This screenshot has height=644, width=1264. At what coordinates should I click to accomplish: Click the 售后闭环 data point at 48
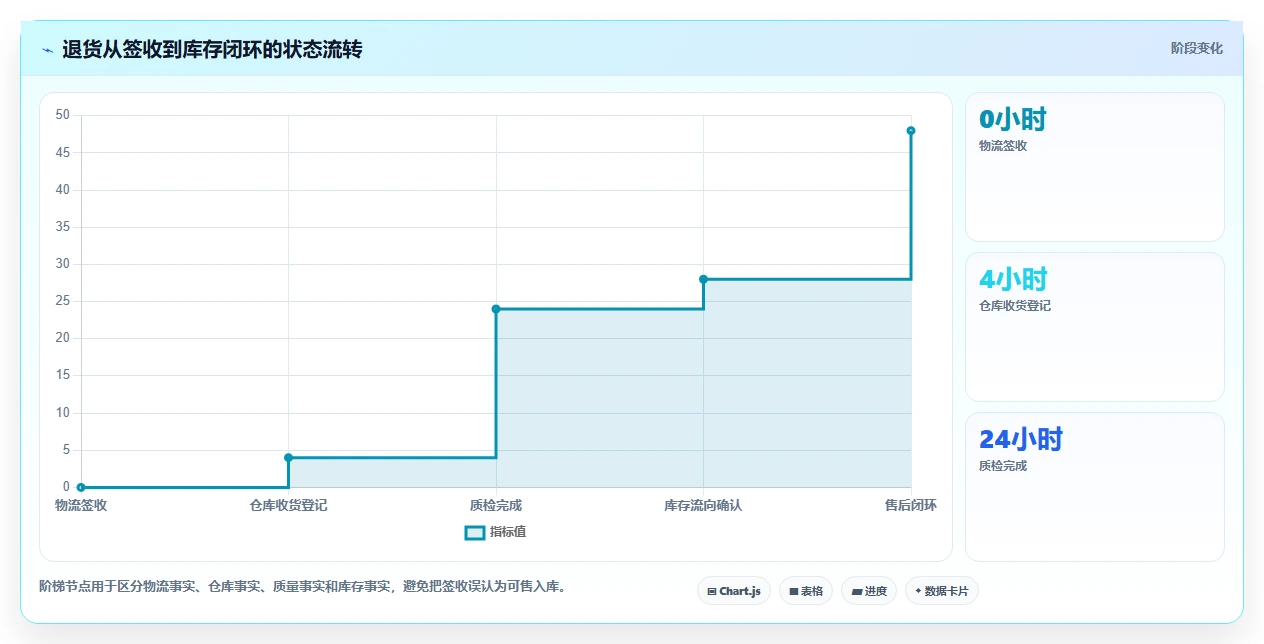click(x=911, y=130)
